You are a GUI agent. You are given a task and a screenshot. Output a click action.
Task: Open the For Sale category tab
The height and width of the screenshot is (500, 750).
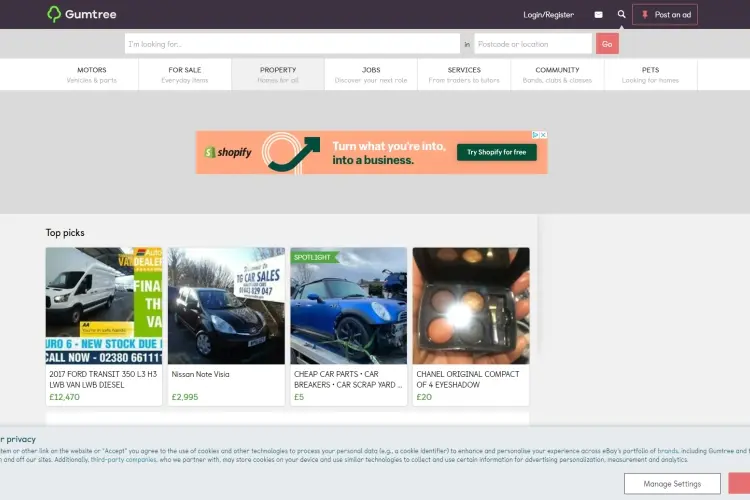185,75
